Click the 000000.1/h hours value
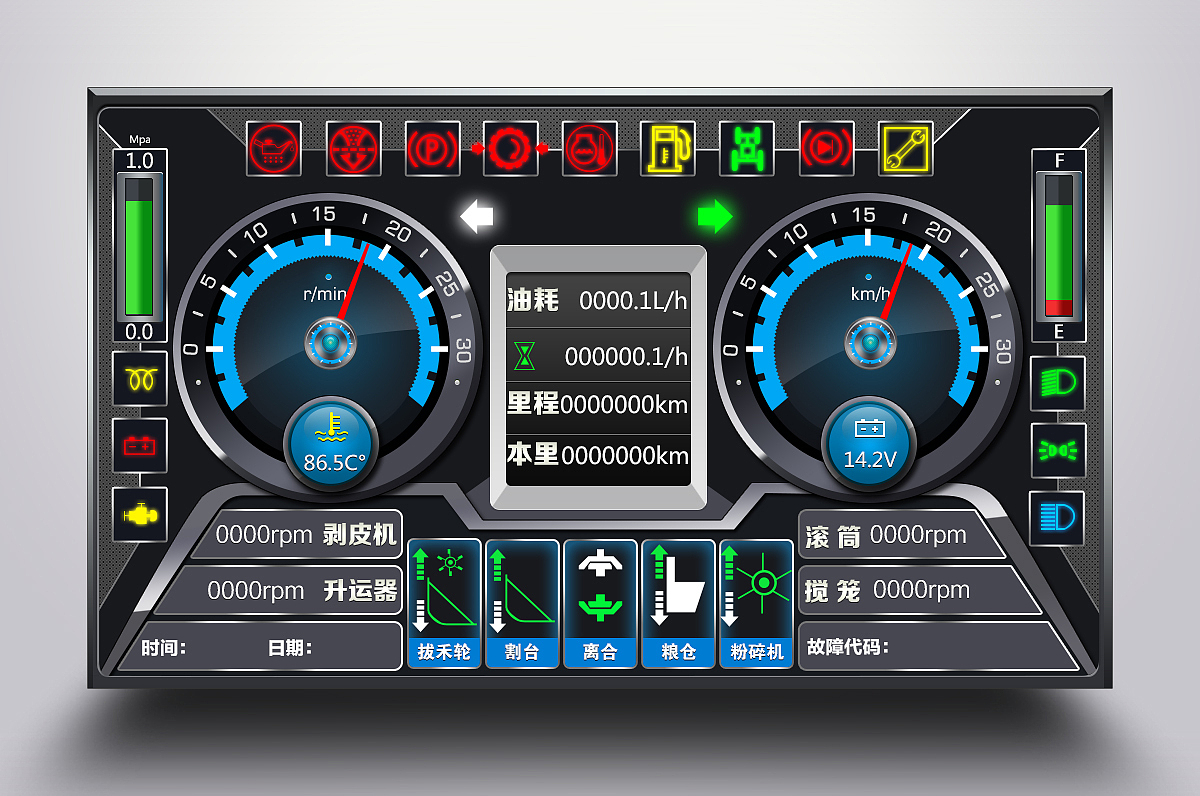The width and height of the screenshot is (1200, 796). coord(626,356)
